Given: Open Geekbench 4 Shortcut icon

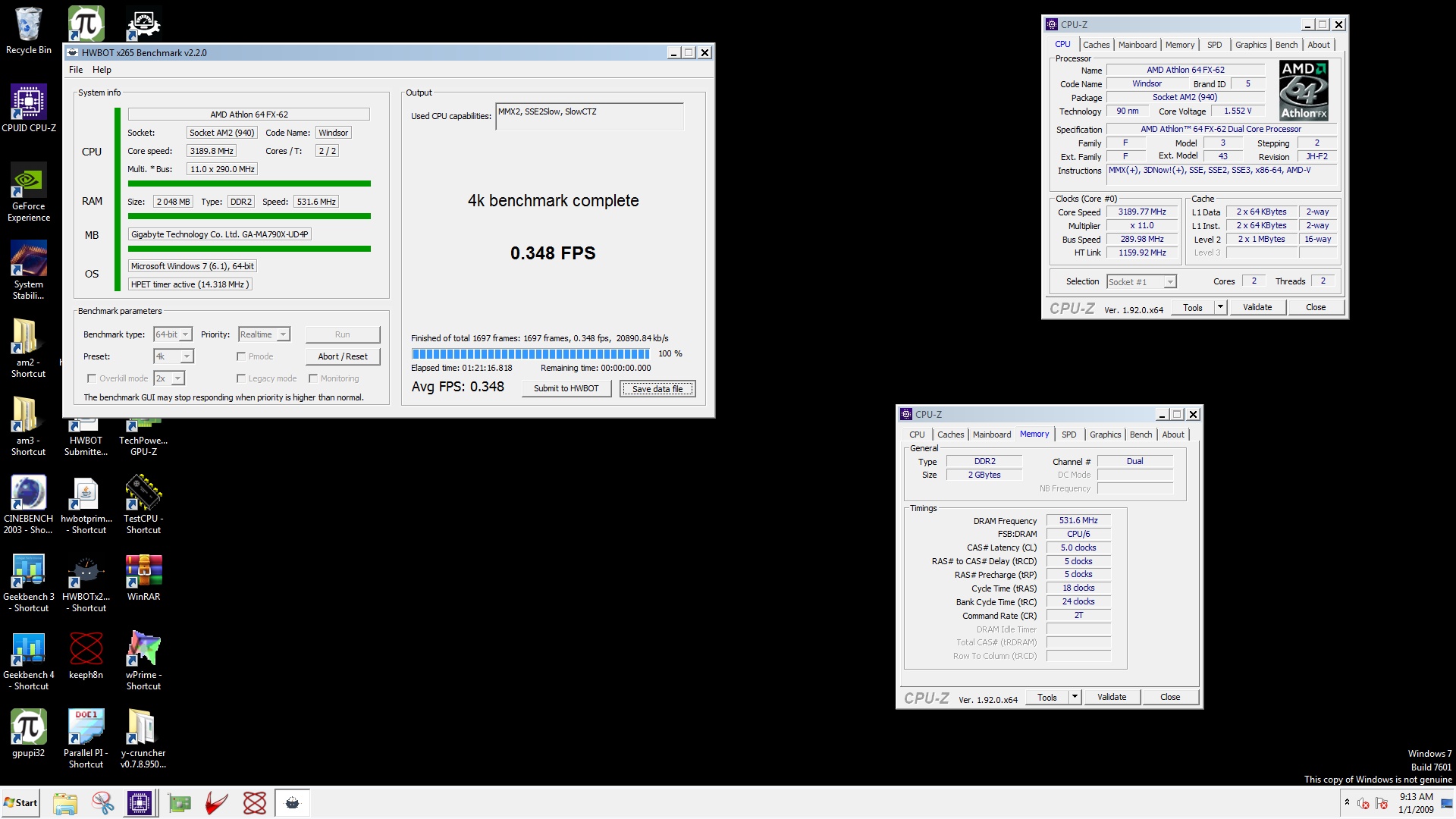Looking at the screenshot, I should click(x=29, y=661).
